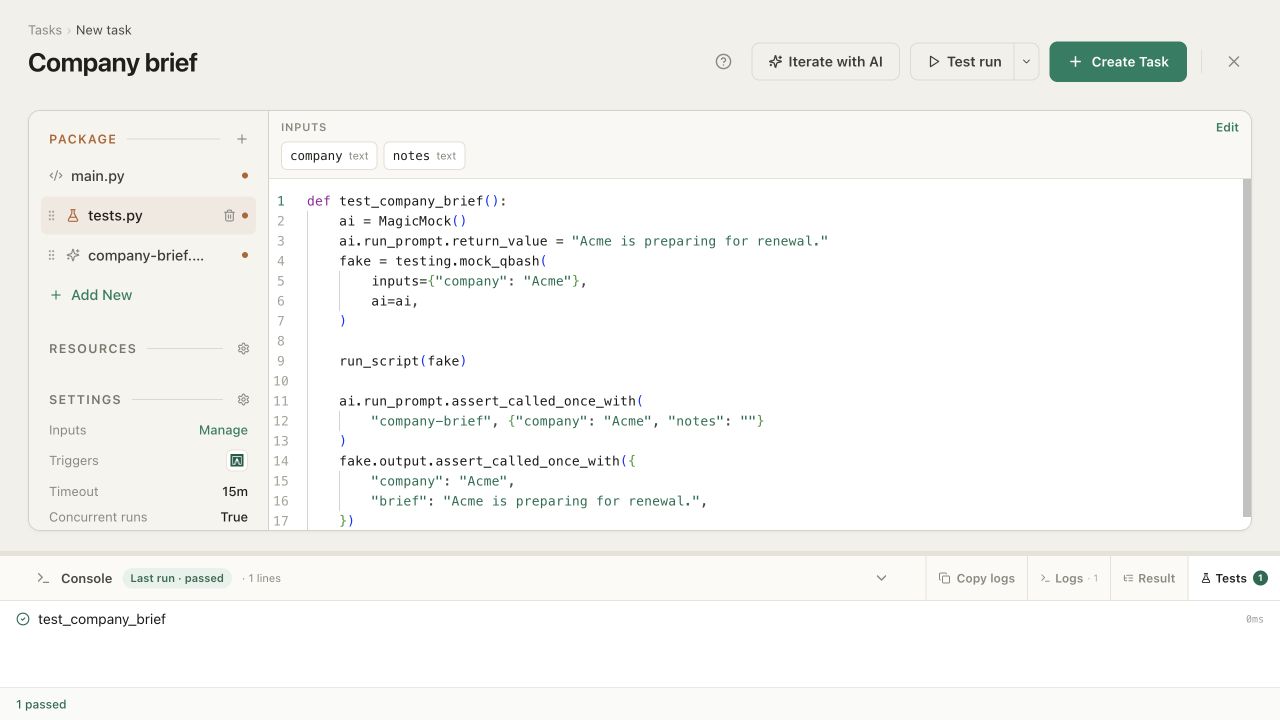This screenshot has width=1280, height=720.
Task: Open the Triggers icon
Action: coord(238,461)
